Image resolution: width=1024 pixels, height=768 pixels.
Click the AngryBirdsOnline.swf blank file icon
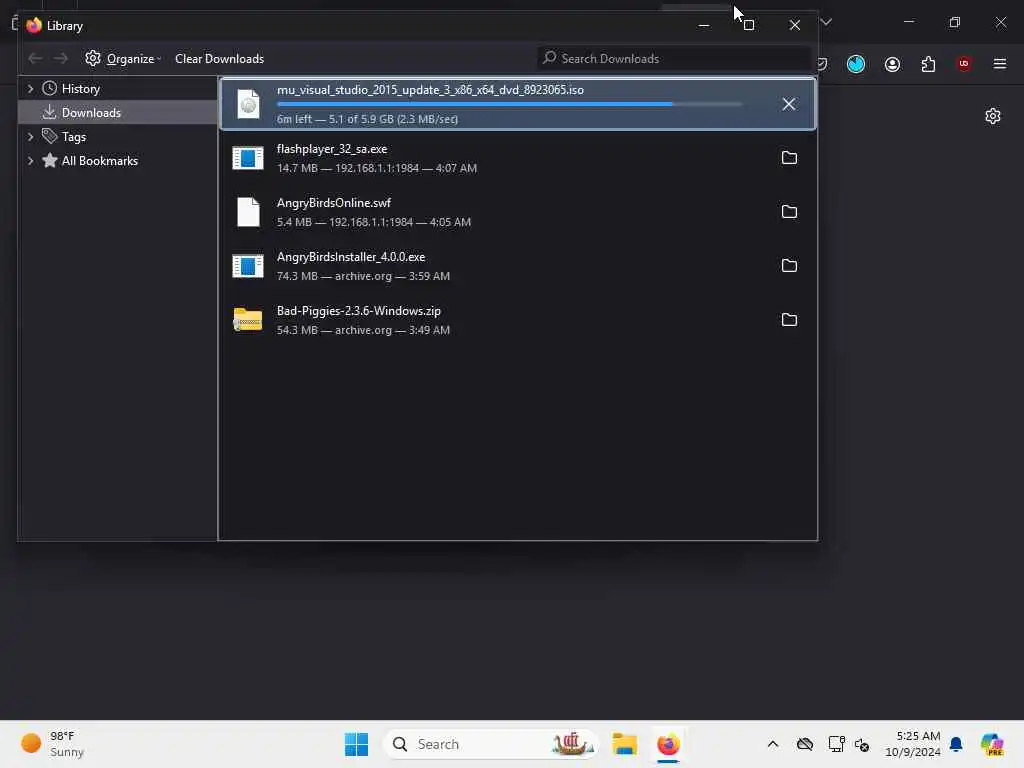pyautogui.click(x=248, y=212)
